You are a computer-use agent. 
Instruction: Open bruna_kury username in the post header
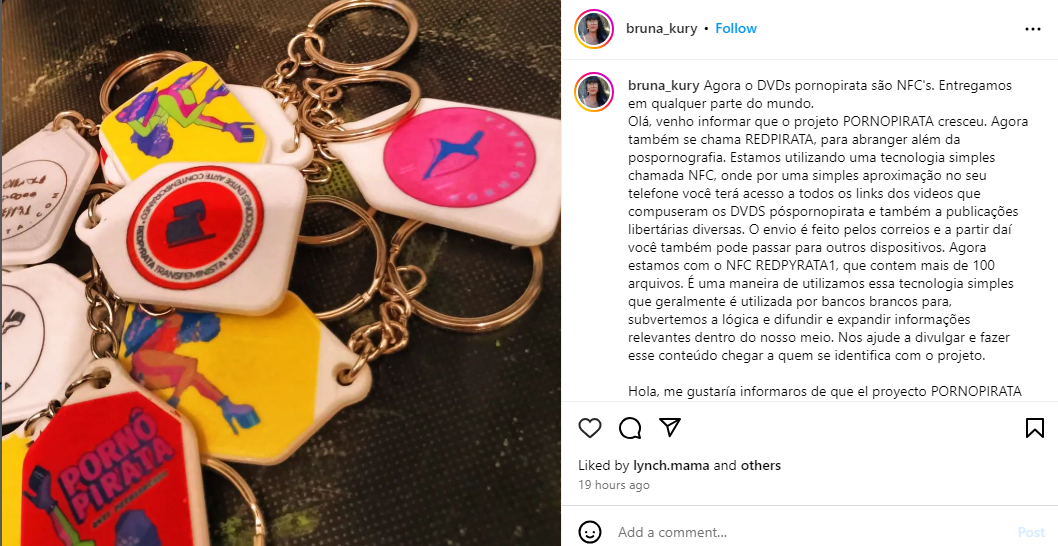(661, 28)
